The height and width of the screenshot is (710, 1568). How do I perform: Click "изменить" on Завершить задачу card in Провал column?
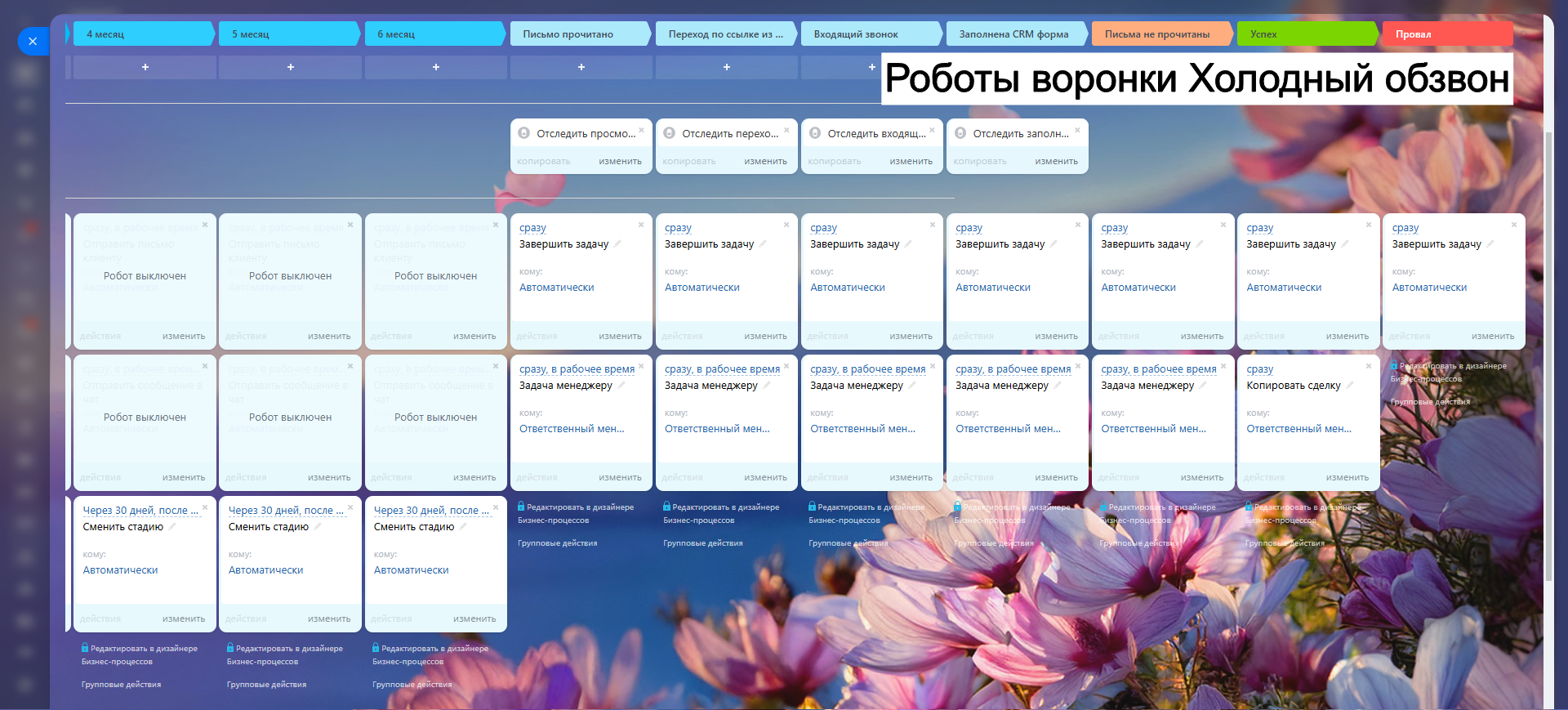(x=1493, y=337)
